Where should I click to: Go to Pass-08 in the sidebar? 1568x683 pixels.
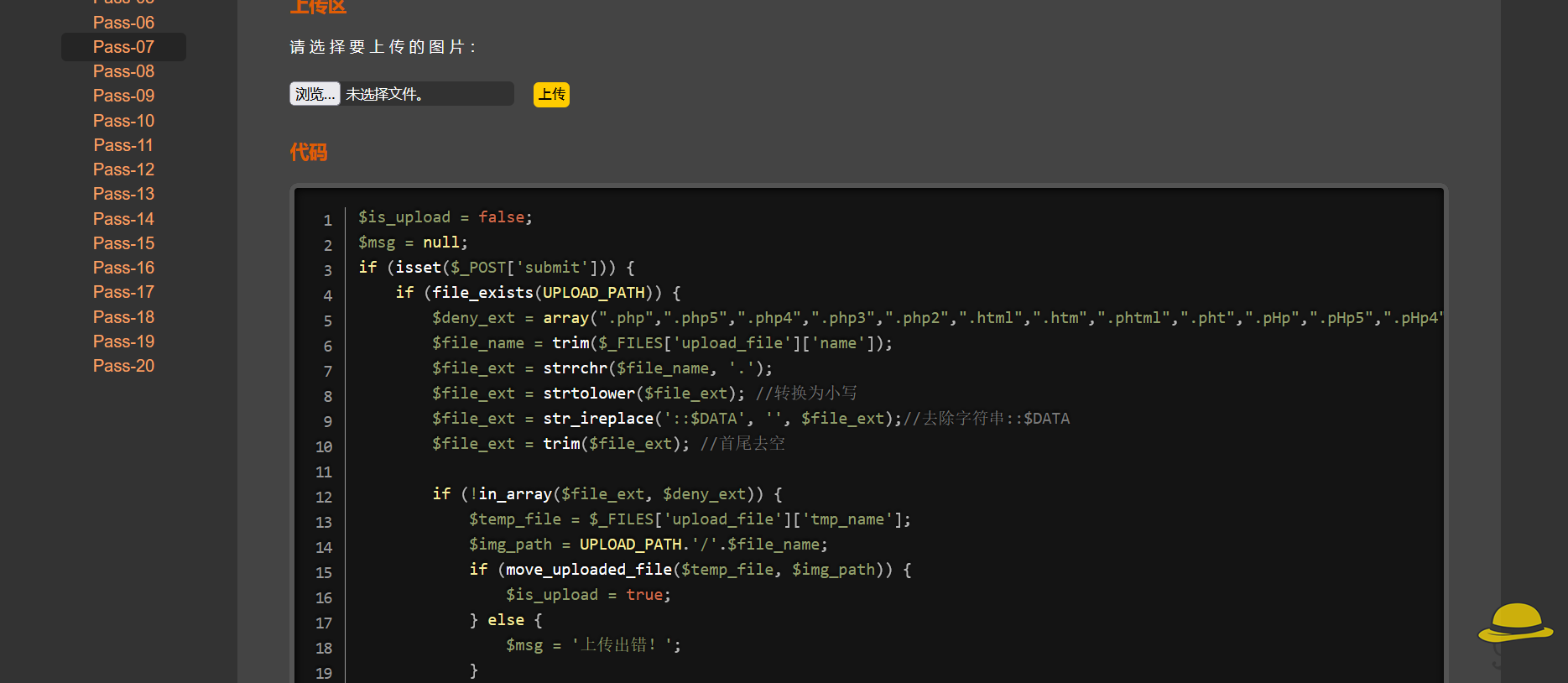pyautogui.click(x=123, y=71)
